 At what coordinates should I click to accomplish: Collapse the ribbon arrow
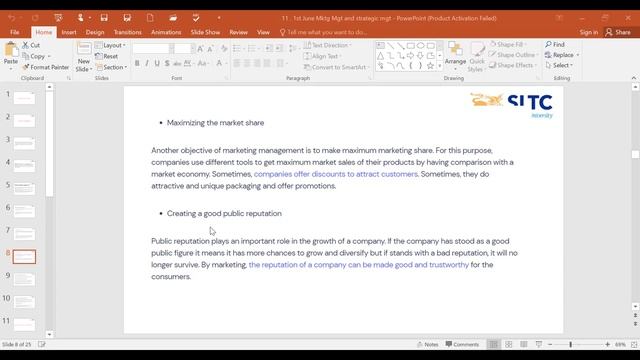(633, 78)
